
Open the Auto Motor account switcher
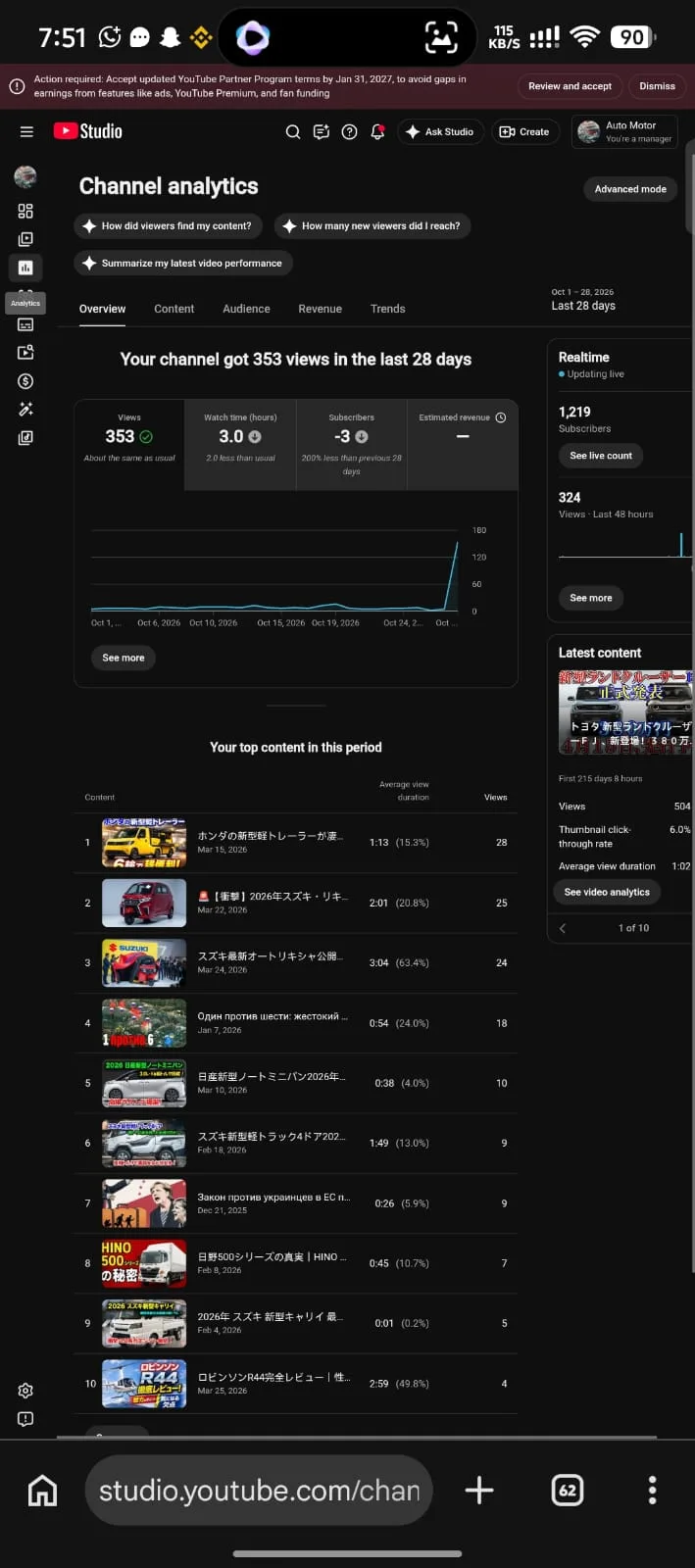(x=624, y=131)
